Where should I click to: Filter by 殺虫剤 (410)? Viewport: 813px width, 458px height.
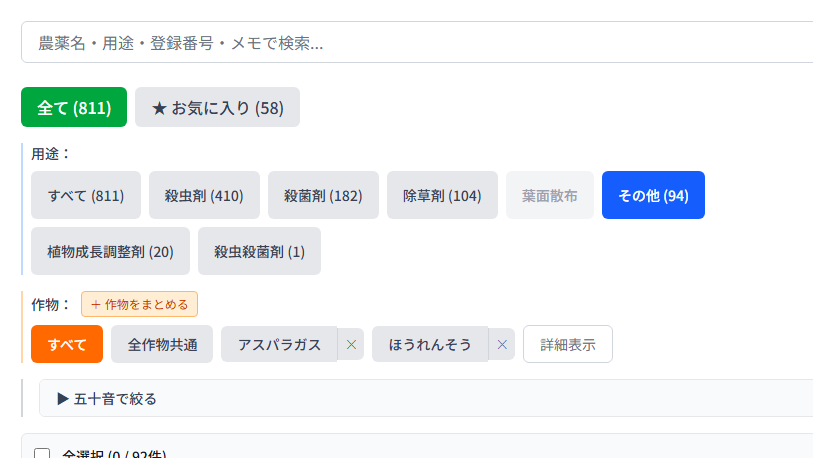(x=204, y=195)
